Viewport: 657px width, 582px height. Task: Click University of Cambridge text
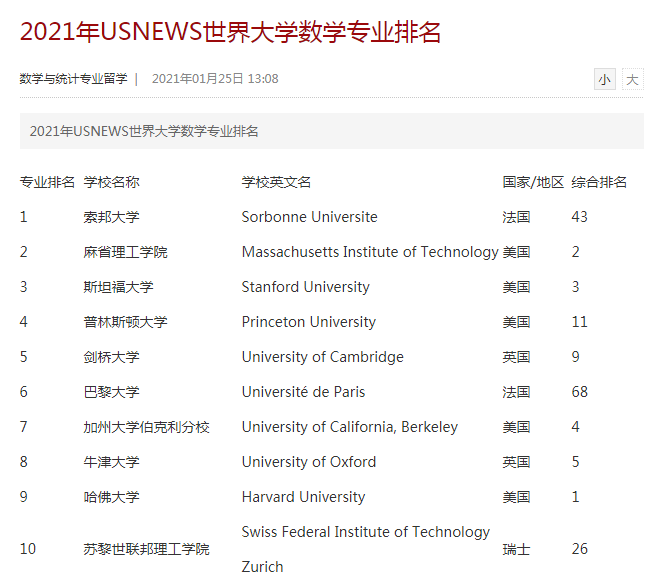click(x=323, y=357)
